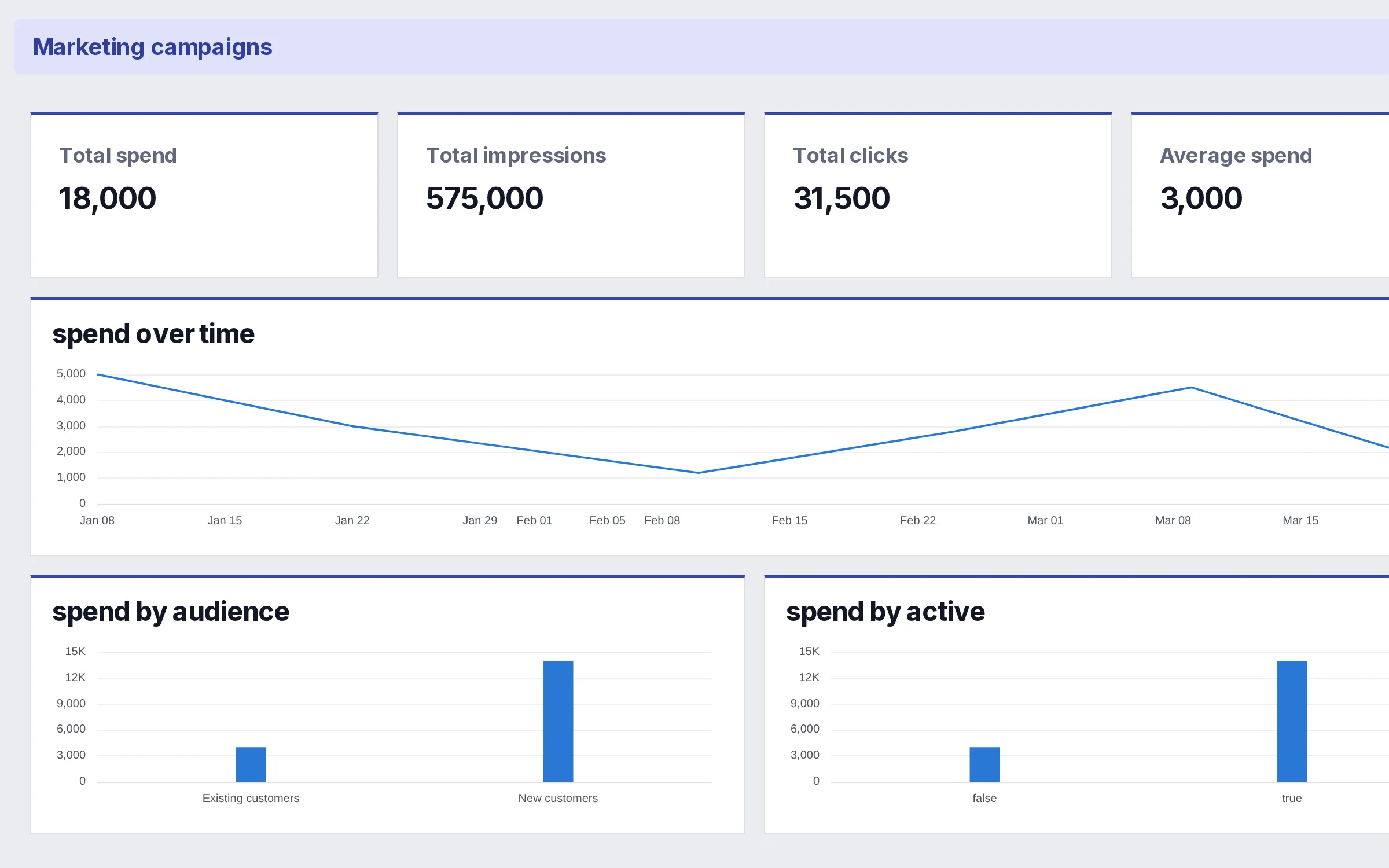Click the Jan 08 date label

[x=97, y=520]
